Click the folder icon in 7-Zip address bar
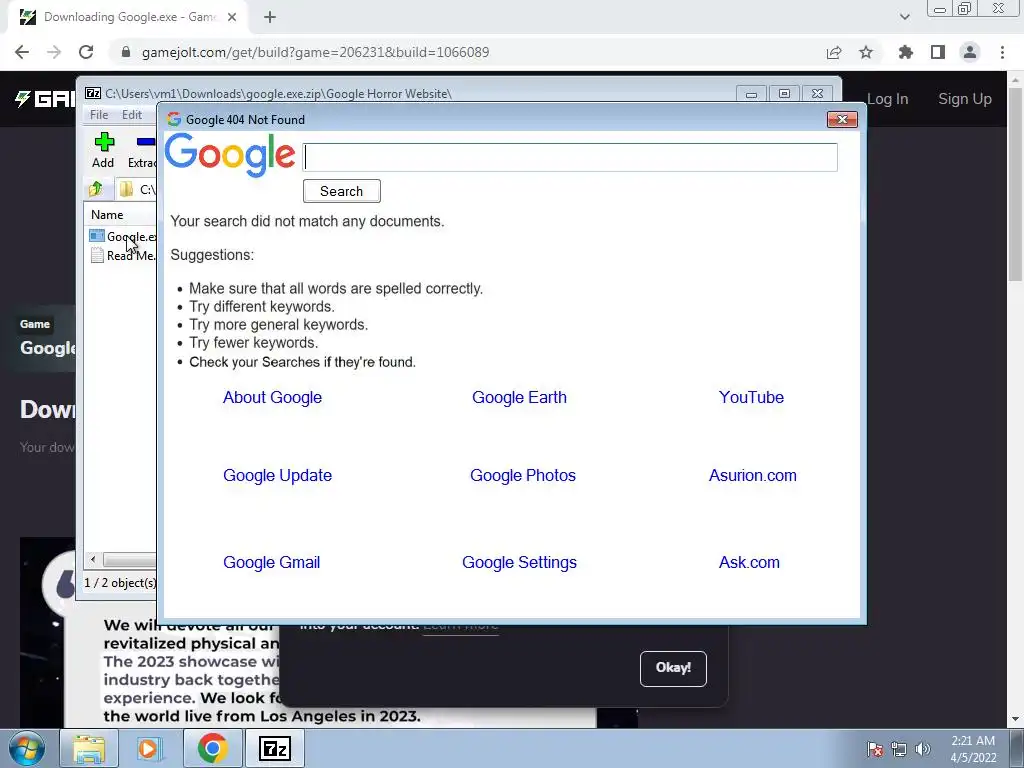 pyautogui.click(x=126, y=189)
